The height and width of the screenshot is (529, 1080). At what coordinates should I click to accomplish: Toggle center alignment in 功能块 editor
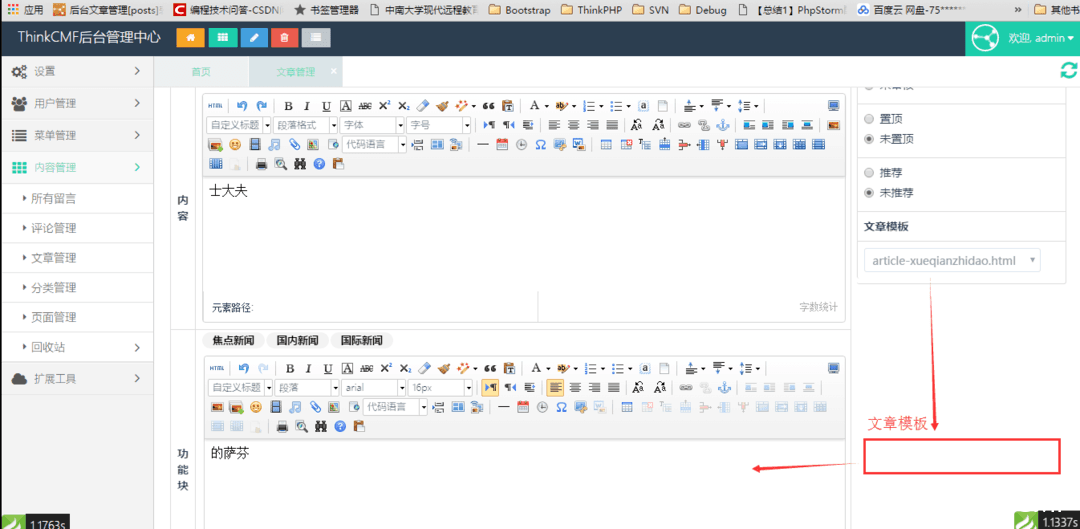coord(574,388)
